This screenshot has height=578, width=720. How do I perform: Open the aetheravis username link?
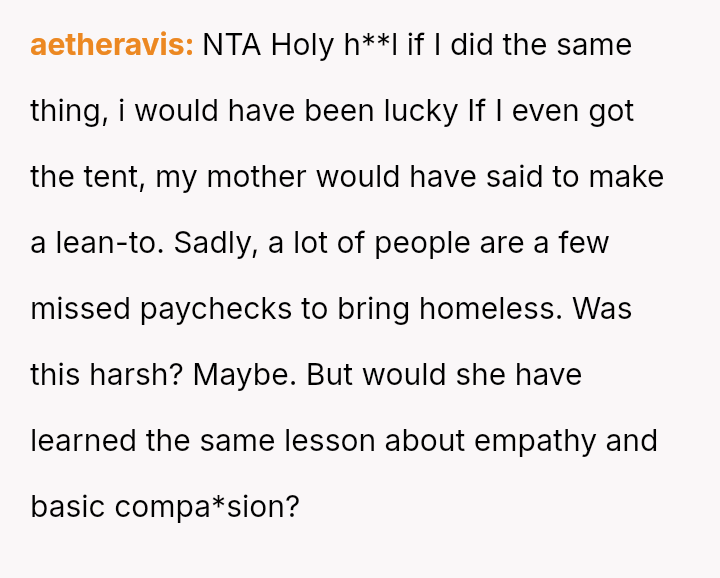111,45
